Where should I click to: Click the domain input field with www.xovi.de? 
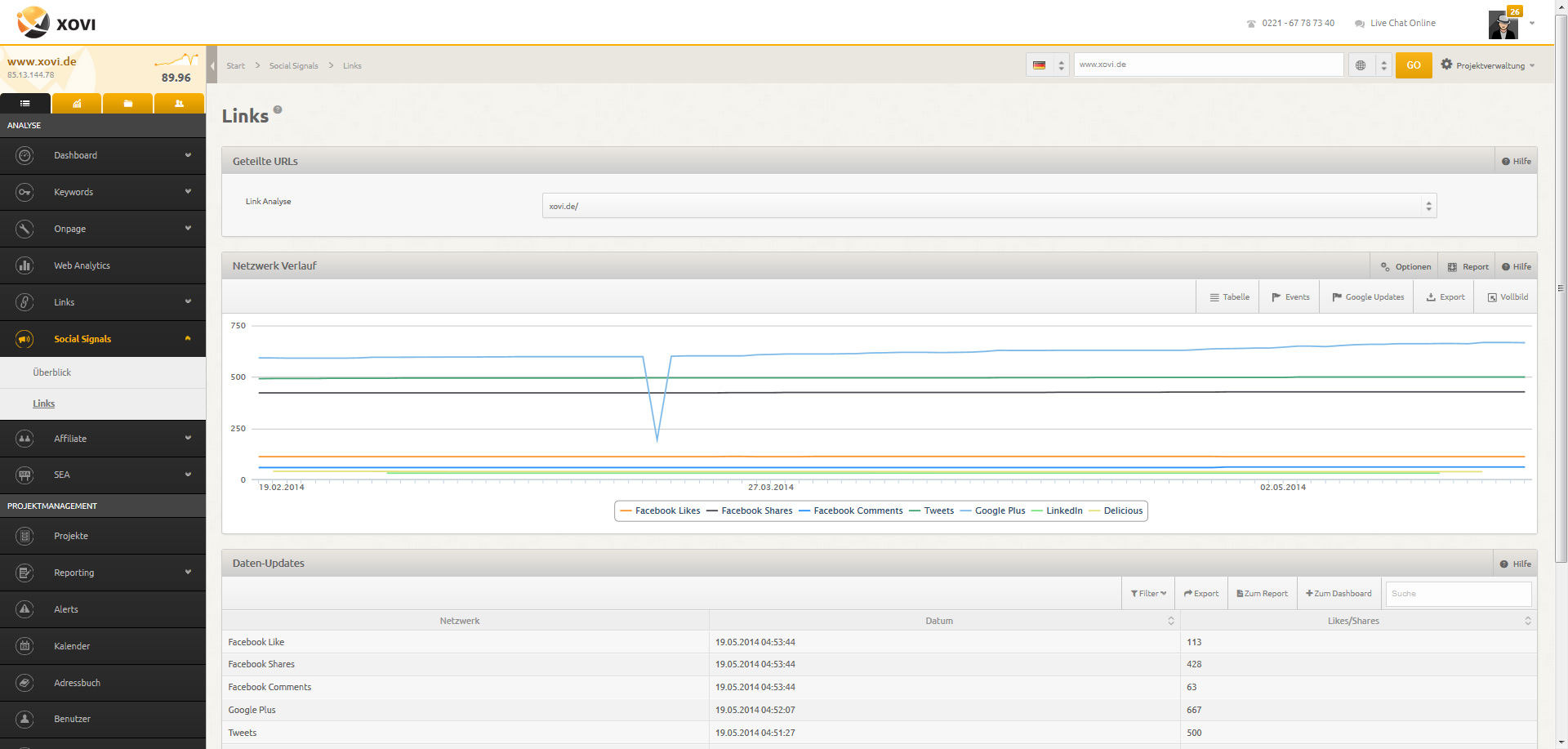[1209, 65]
